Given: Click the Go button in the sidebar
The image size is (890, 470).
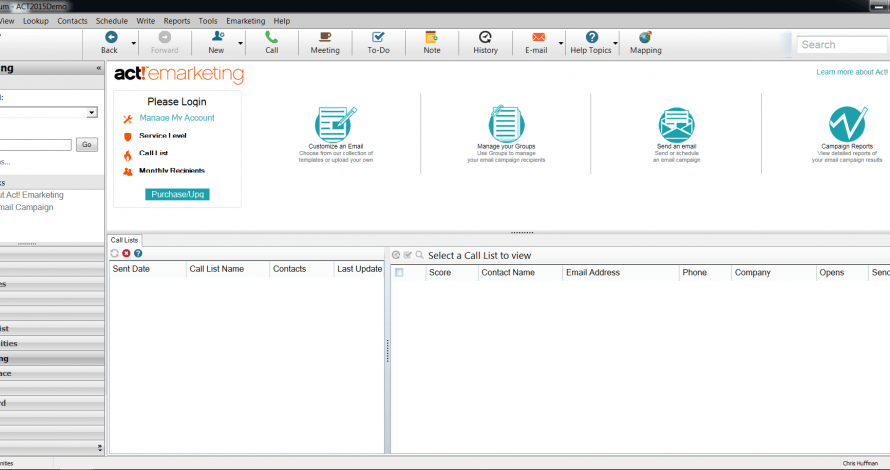Looking at the screenshot, I should click(x=86, y=144).
